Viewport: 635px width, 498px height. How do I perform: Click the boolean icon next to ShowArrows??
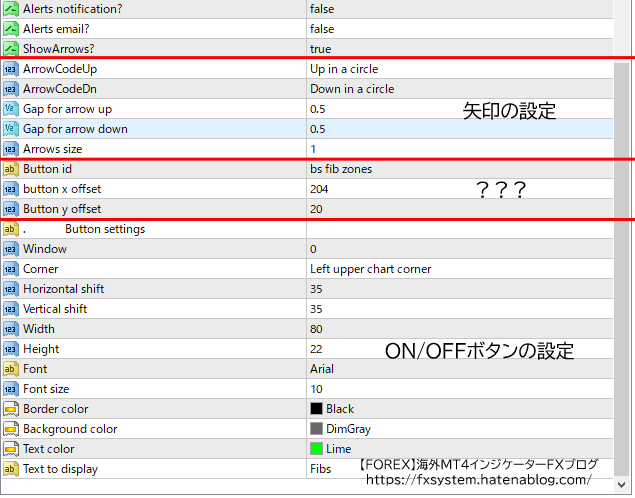click(x=11, y=49)
